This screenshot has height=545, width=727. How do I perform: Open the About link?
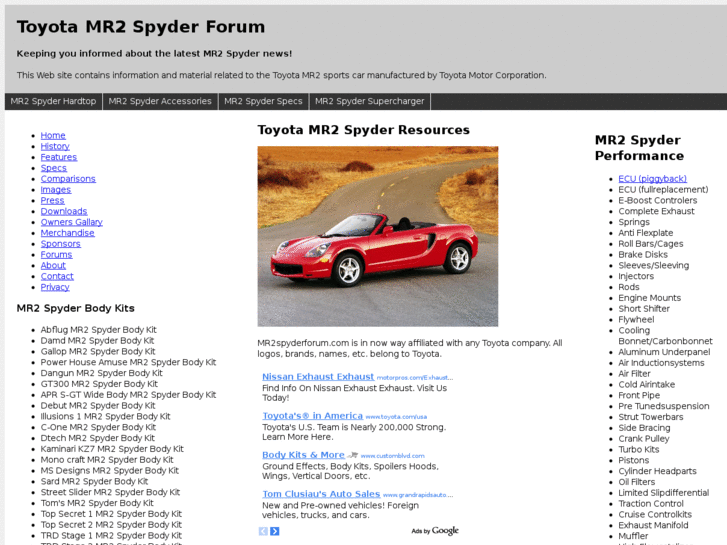point(53,265)
